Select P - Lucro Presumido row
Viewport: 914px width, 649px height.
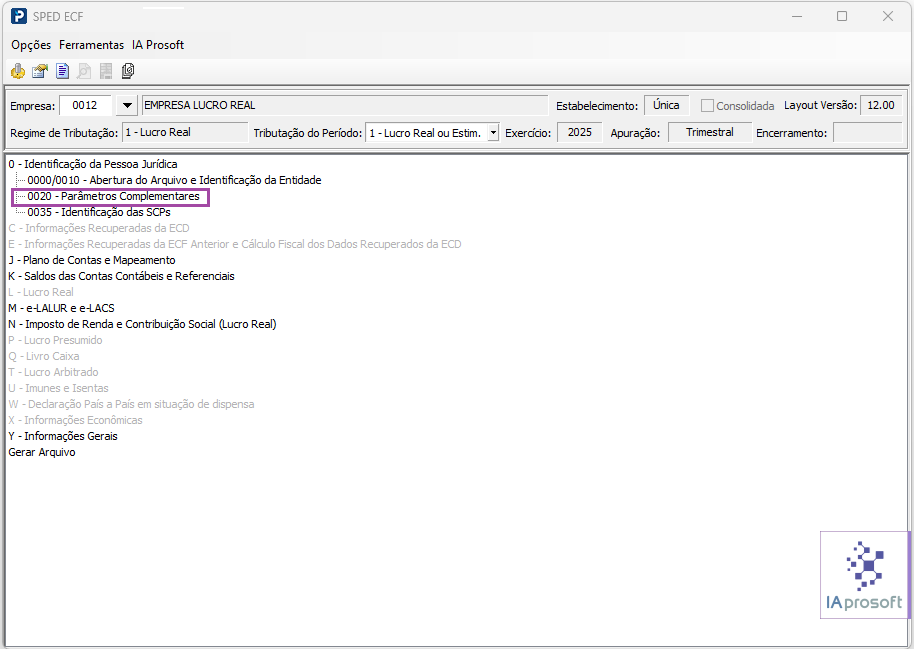55,340
